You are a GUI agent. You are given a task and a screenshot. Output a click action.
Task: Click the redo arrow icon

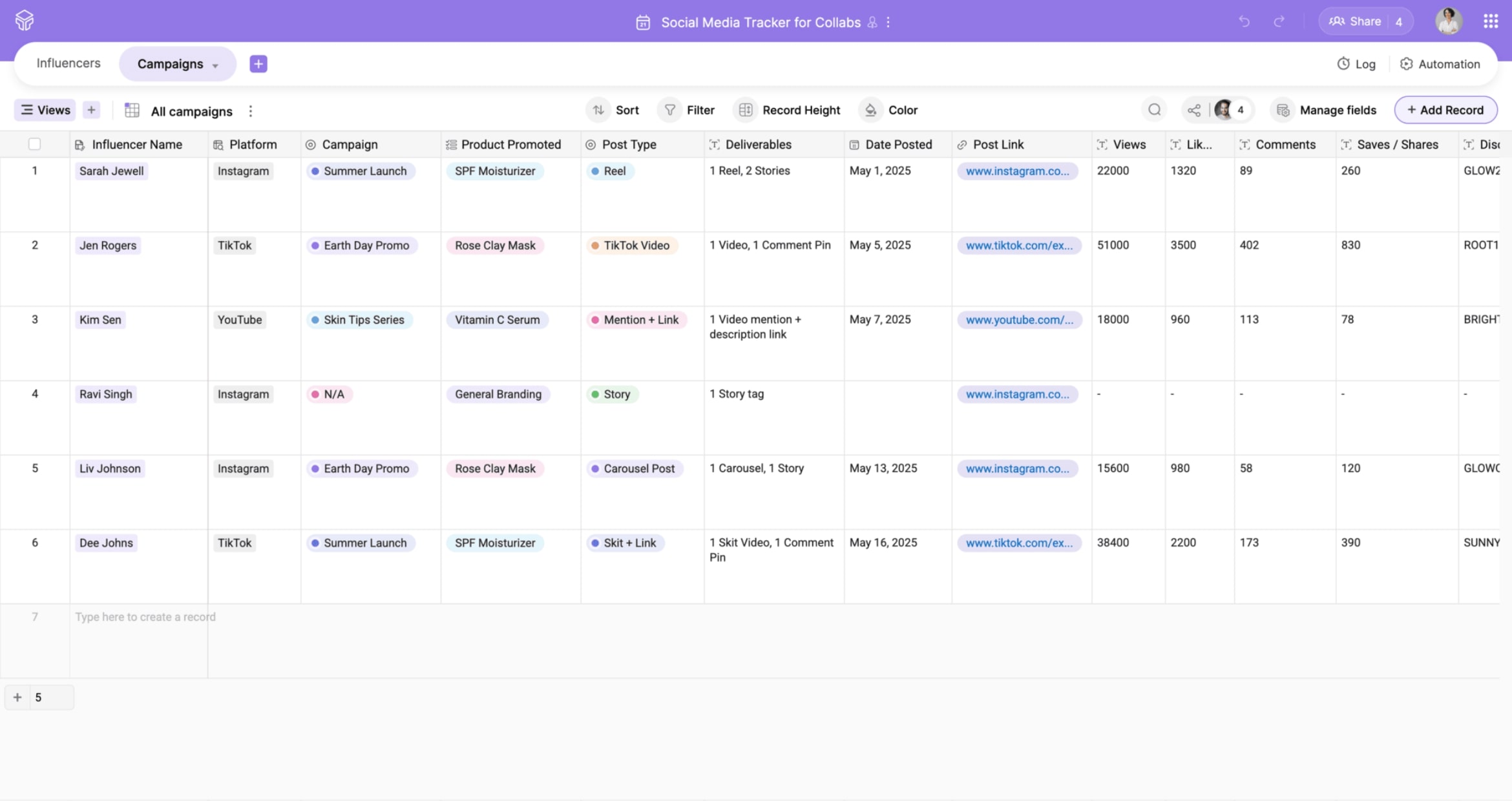(1279, 21)
